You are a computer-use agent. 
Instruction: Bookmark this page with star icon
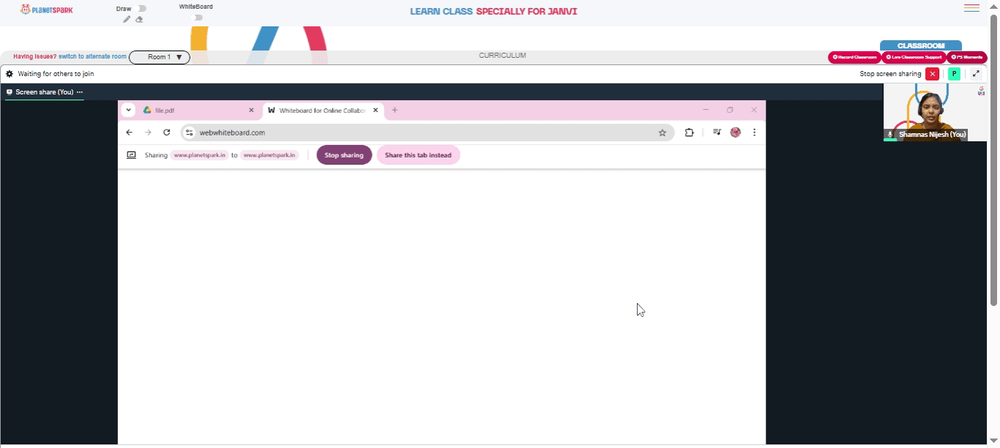pyautogui.click(x=662, y=133)
